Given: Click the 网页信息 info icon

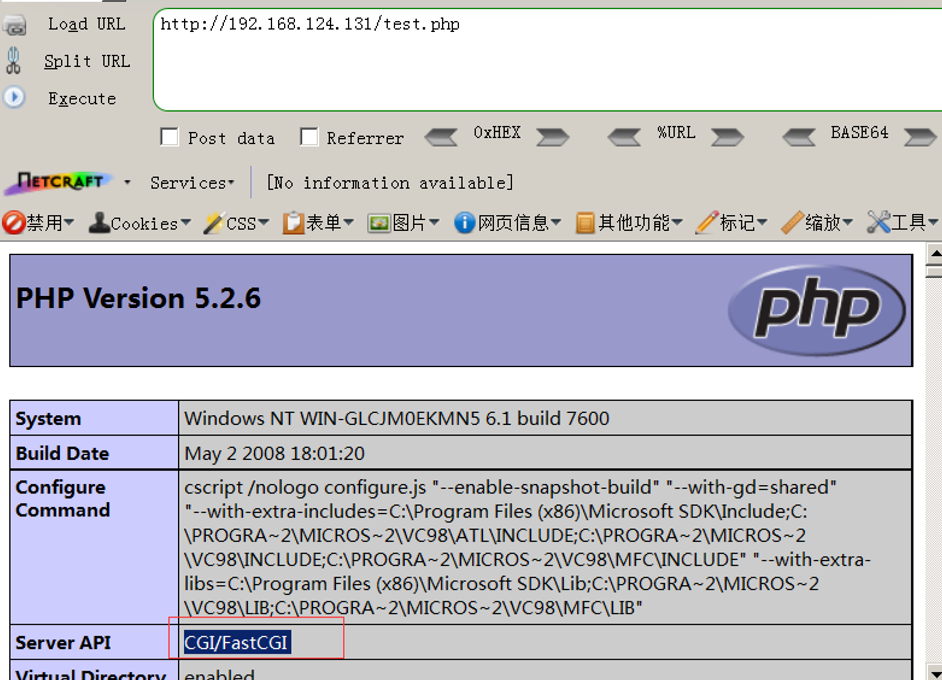Looking at the screenshot, I should (464, 223).
